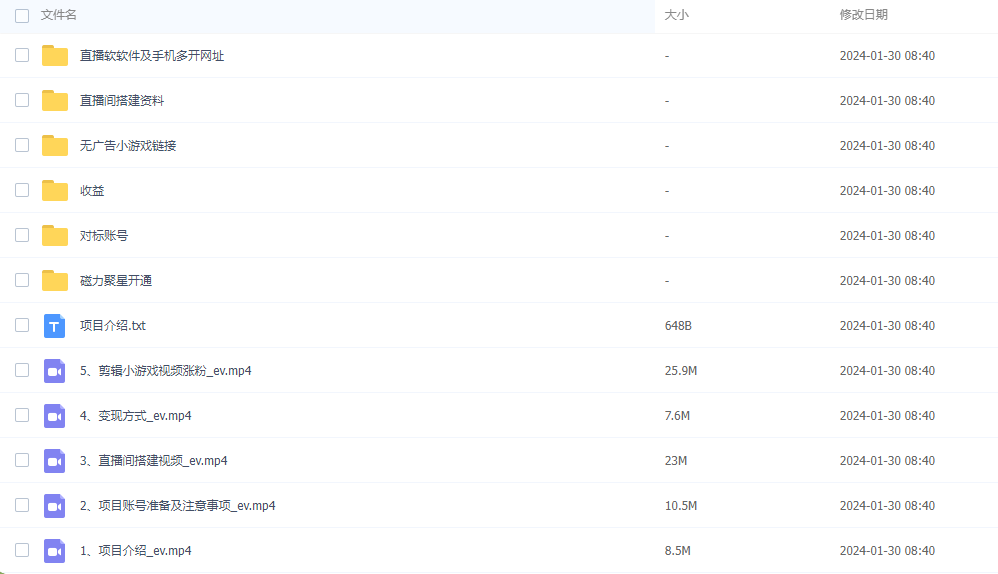Toggle checkbox for 磁力聚星开通 folder

click(x=22, y=281)
